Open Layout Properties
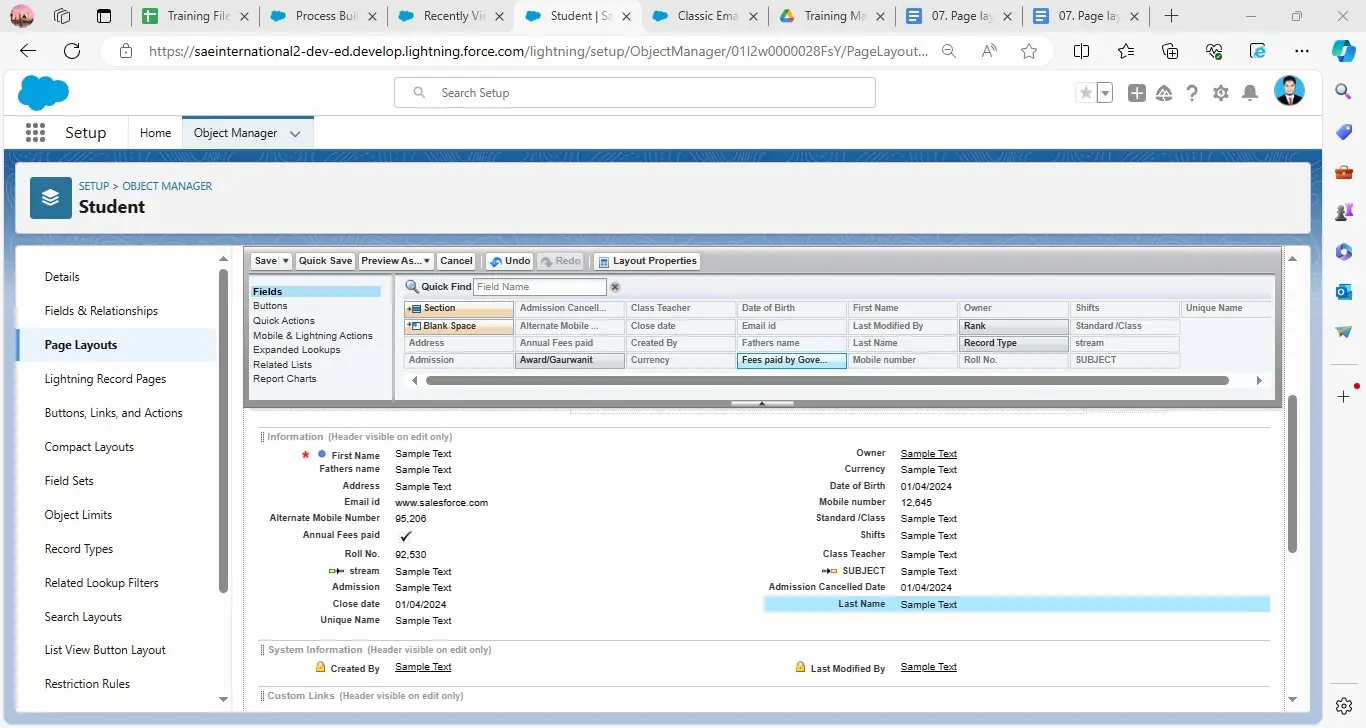Image resolution: width=1366 pixels, height=728 pixels. point(647,261)
